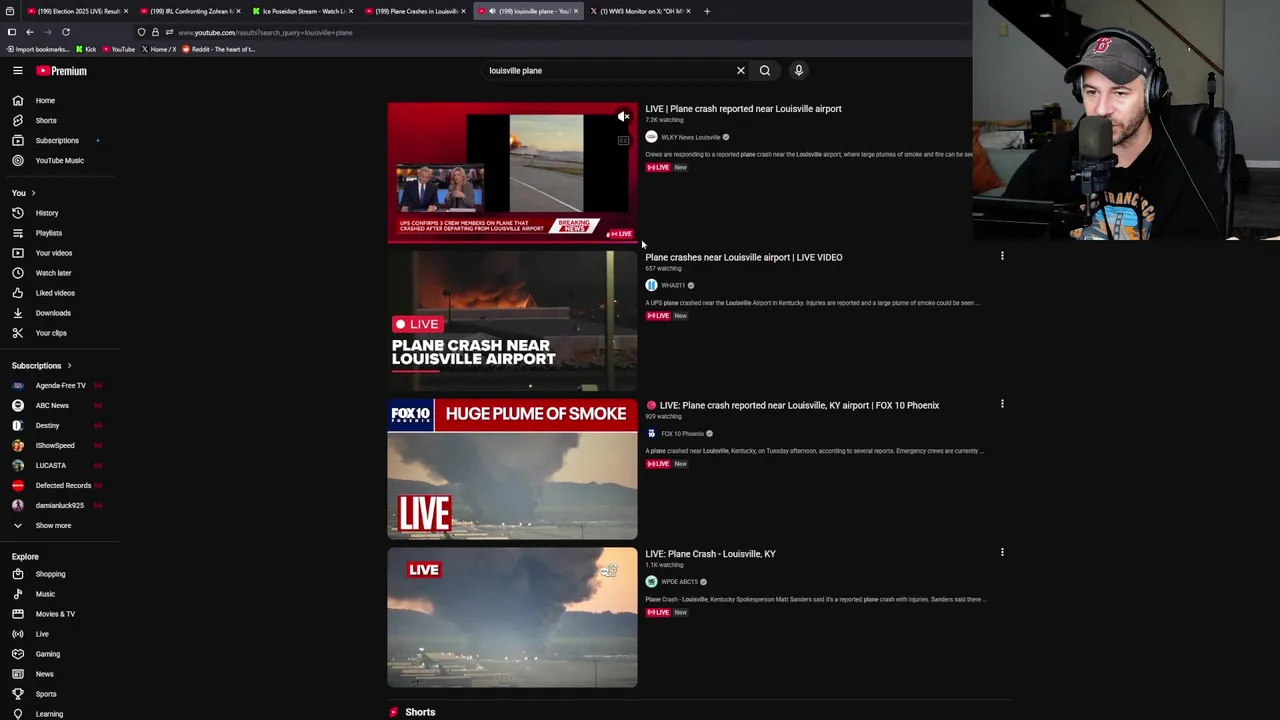Open FOX 10 Phoenix channel link
This screenshot has height=720, width=1280.
(682, 434)
